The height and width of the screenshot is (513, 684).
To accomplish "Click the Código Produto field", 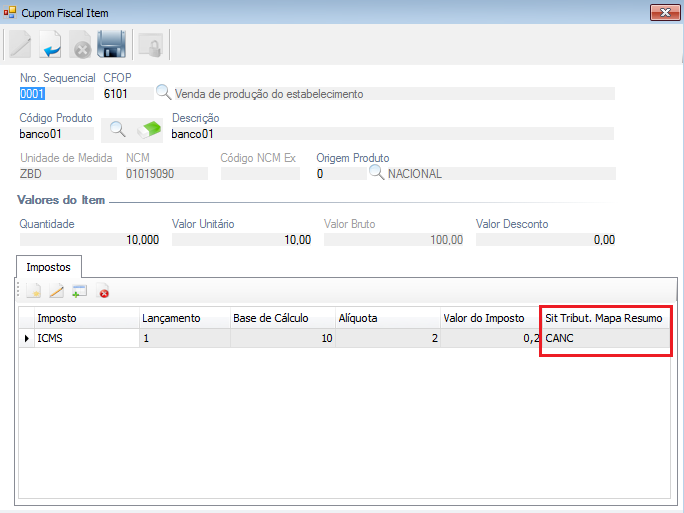I will coord(56,134).
